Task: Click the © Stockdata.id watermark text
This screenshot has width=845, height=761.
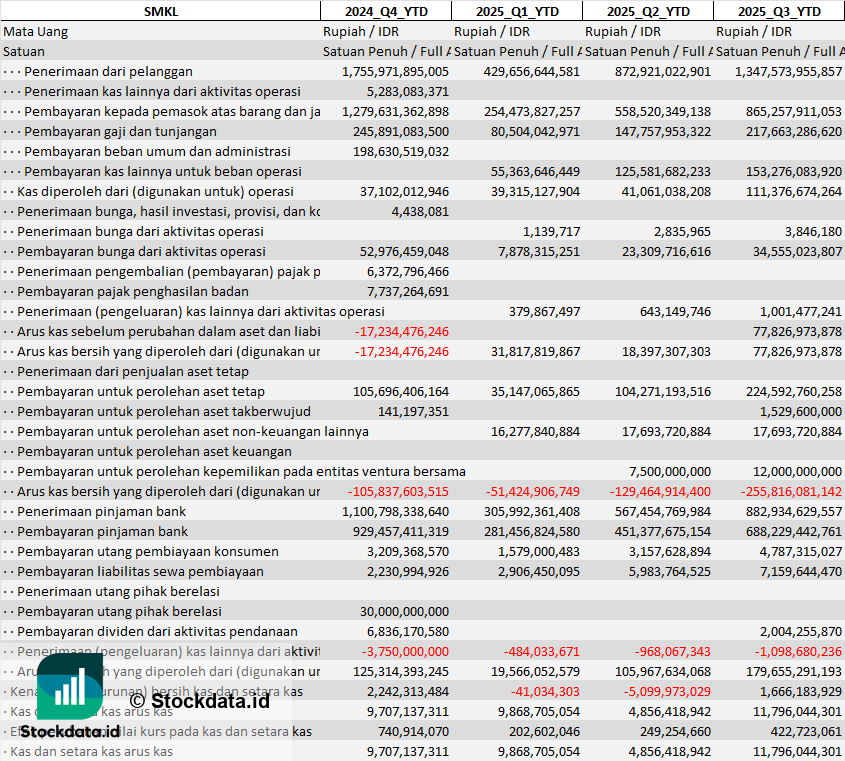Action: (198, 700)
